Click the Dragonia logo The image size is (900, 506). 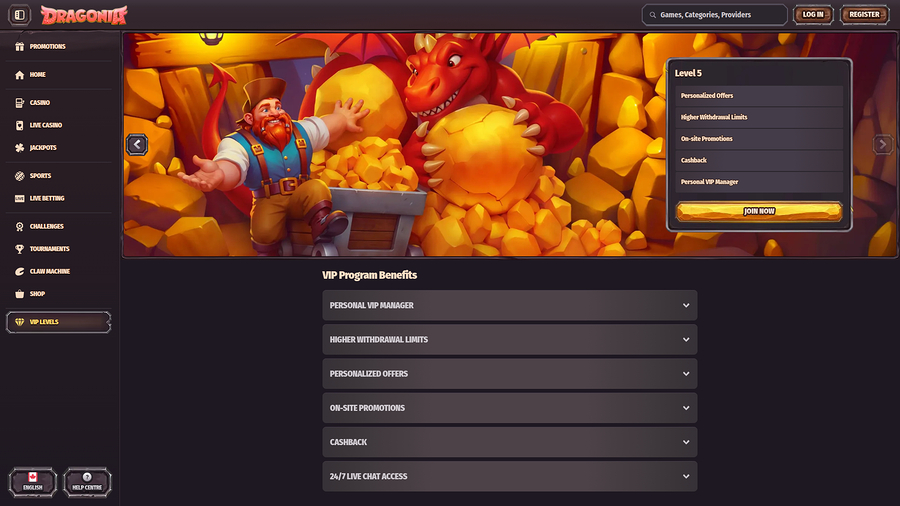point(84,15)
